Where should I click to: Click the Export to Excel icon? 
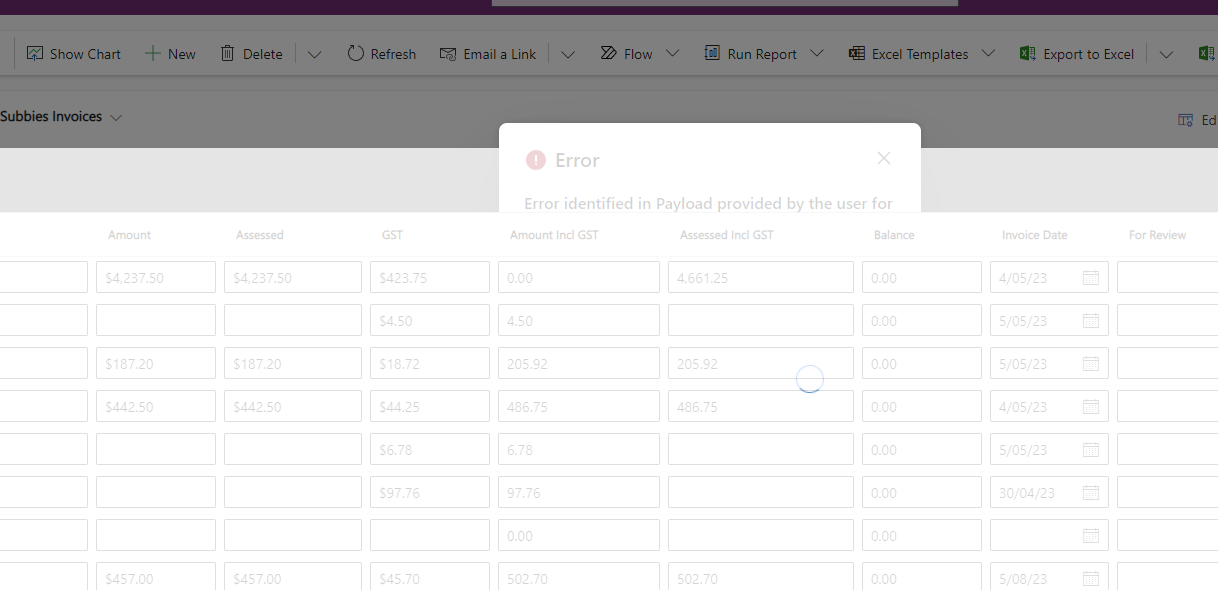(x=1026, y=53)
